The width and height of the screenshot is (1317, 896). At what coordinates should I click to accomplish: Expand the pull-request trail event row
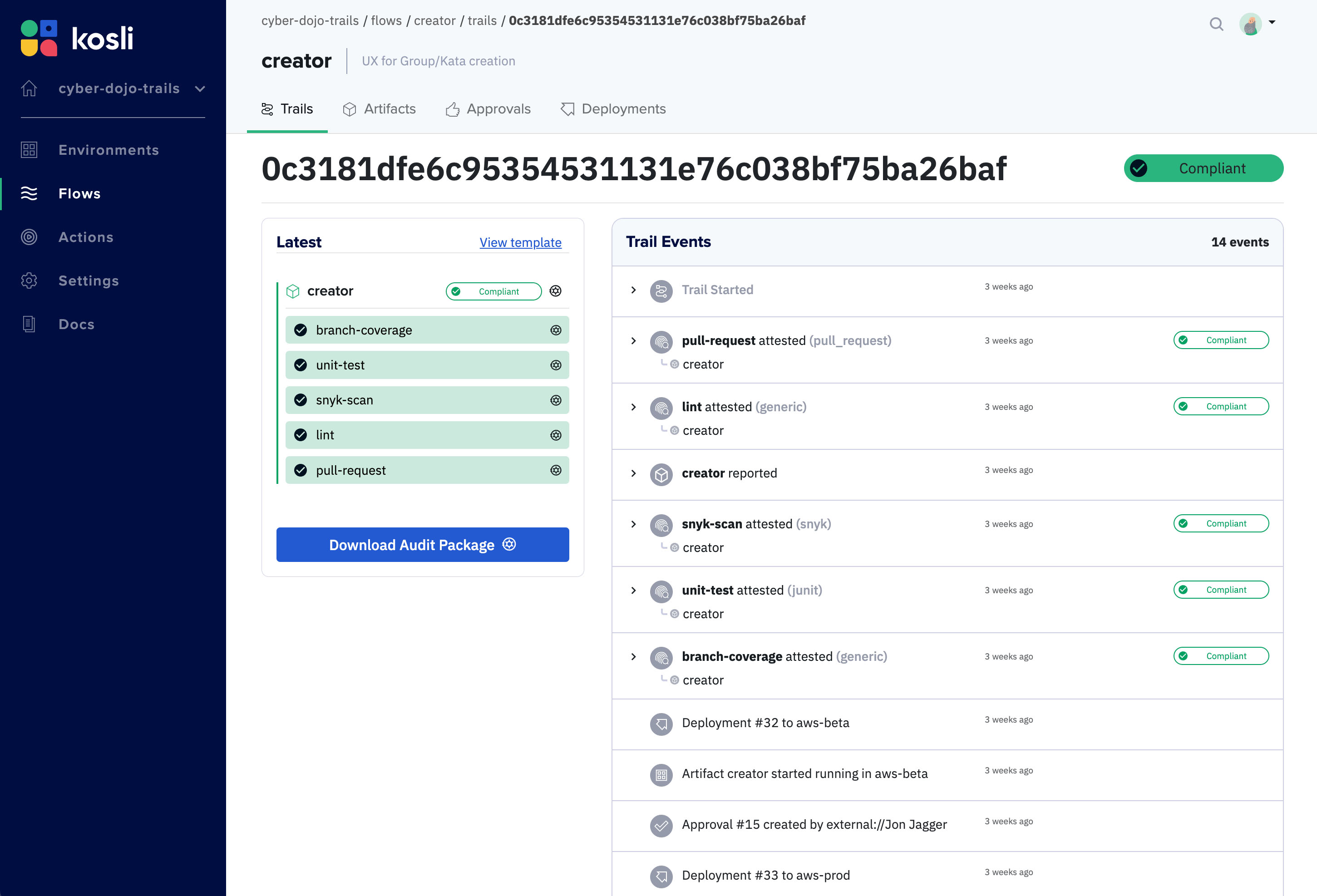634,340
